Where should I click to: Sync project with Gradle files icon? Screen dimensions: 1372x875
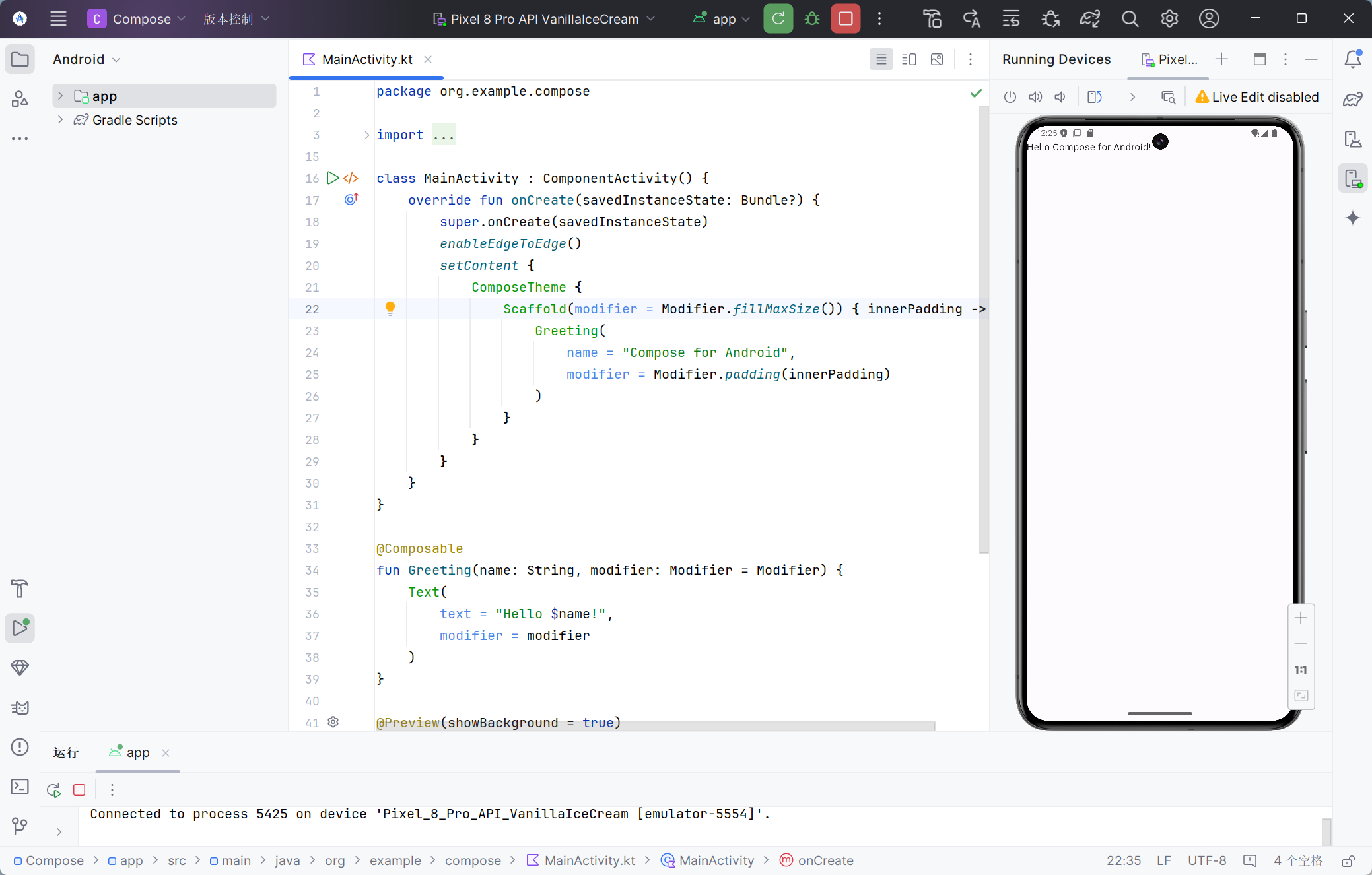pos(1090,18)
